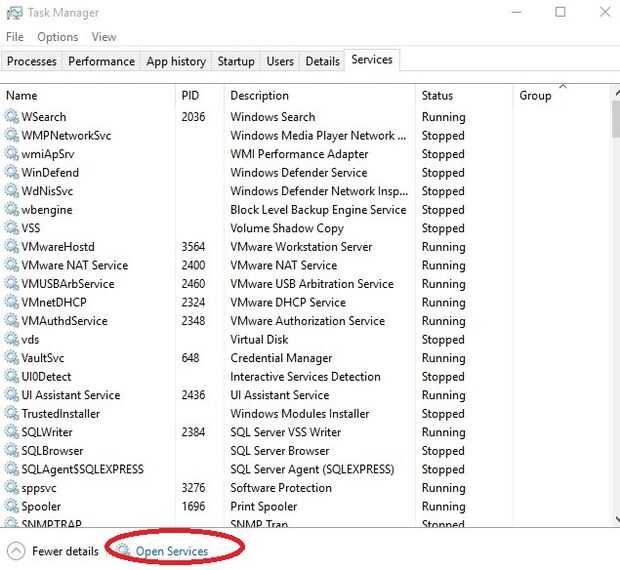
Task: Sort services by Status column header
Action: pyautogui.click(x=437, y=96)
